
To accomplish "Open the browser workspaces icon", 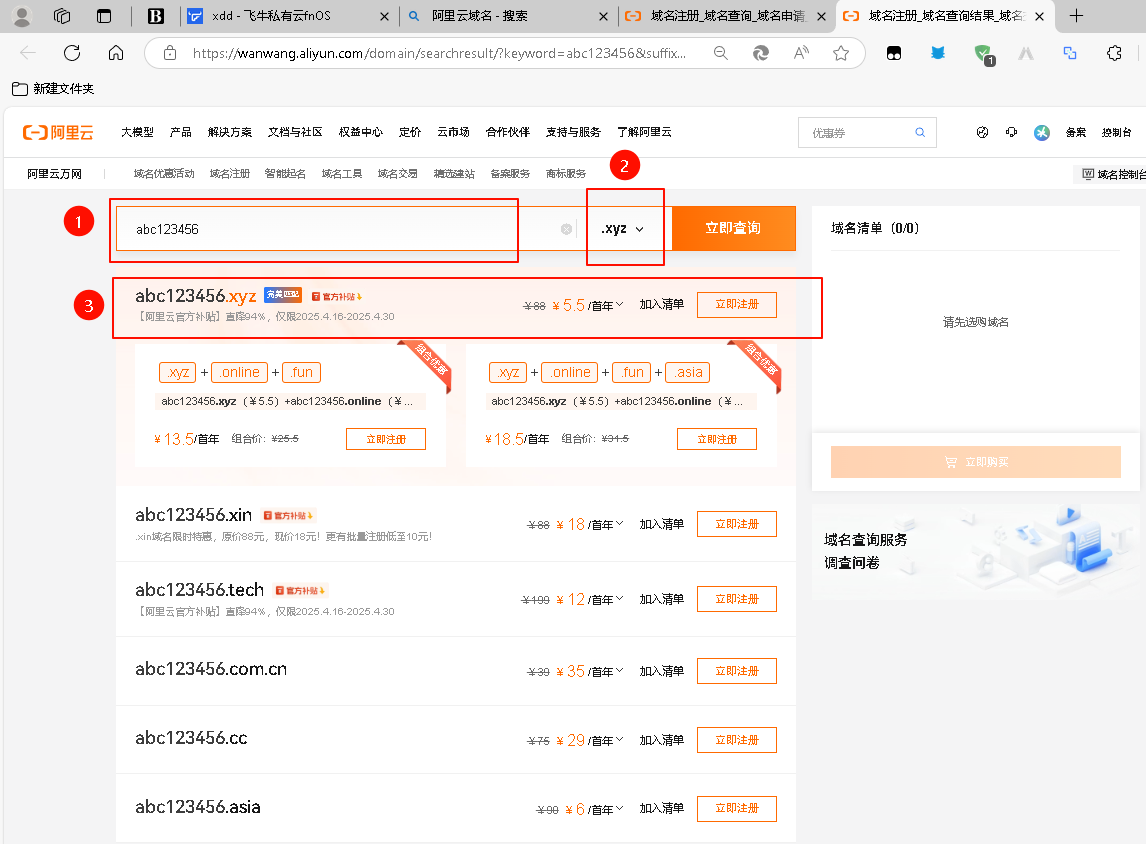I will [62, 16].
